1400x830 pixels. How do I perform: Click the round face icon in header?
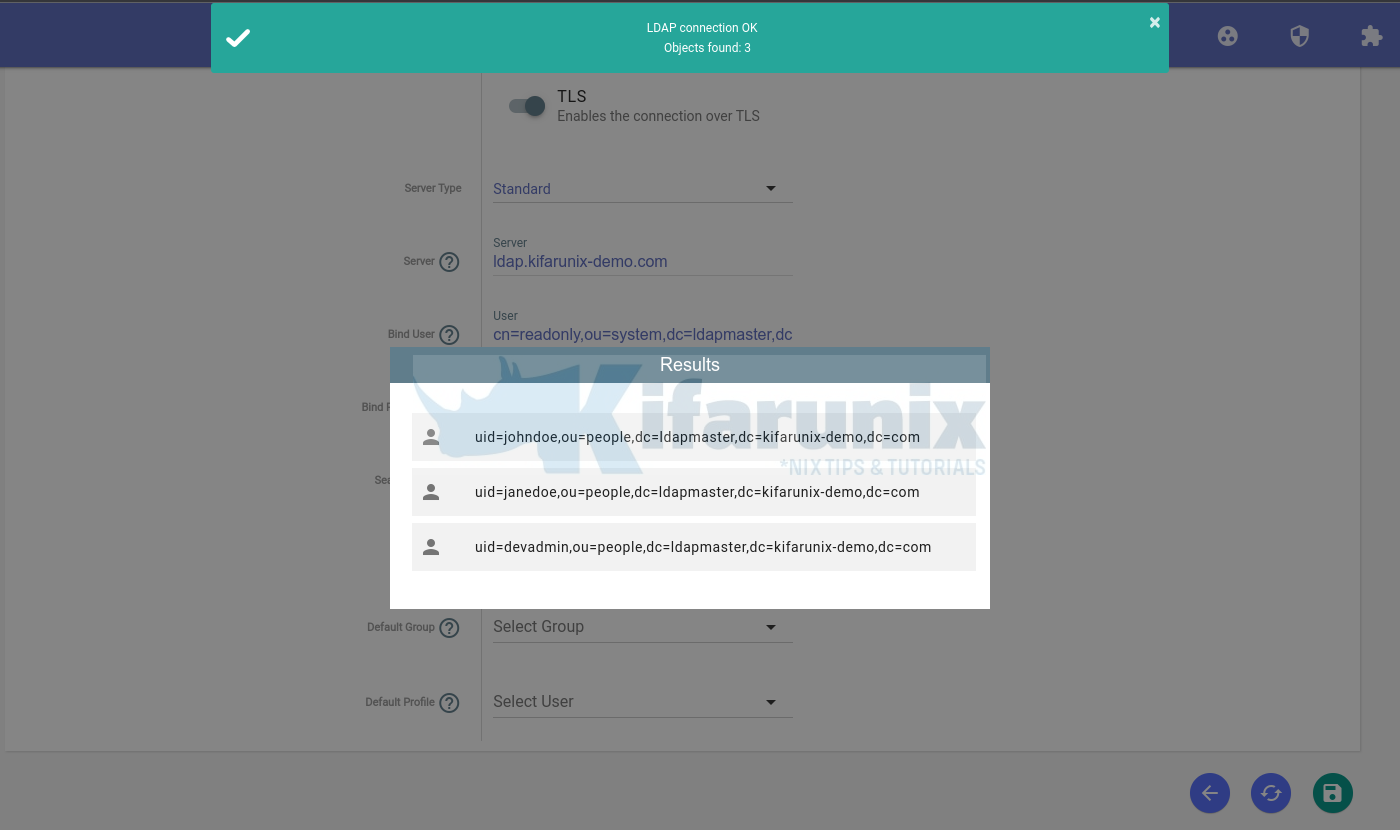(1228, 37)
